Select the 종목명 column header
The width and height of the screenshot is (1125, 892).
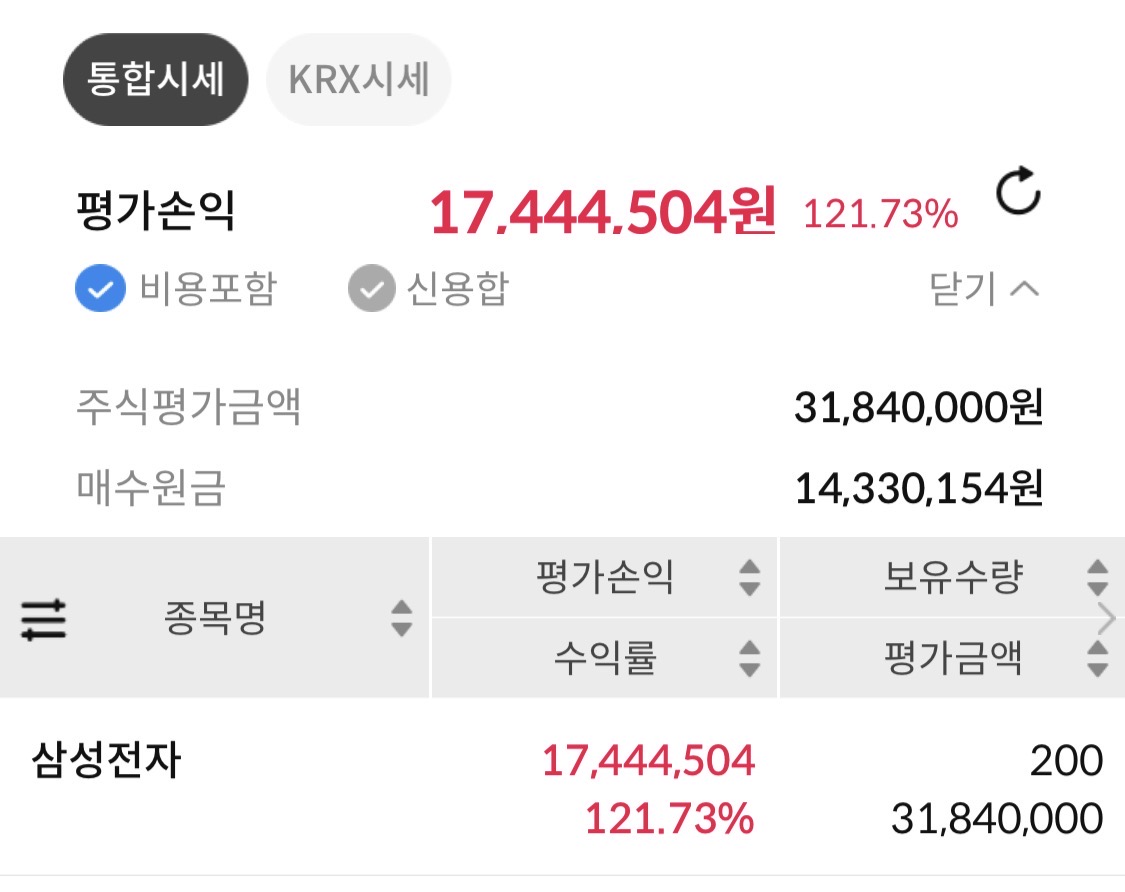point(215,619)
